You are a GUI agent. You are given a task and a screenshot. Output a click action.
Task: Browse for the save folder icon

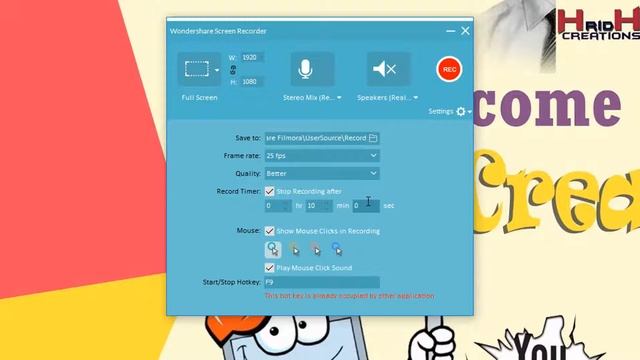[x=373, y=138]
